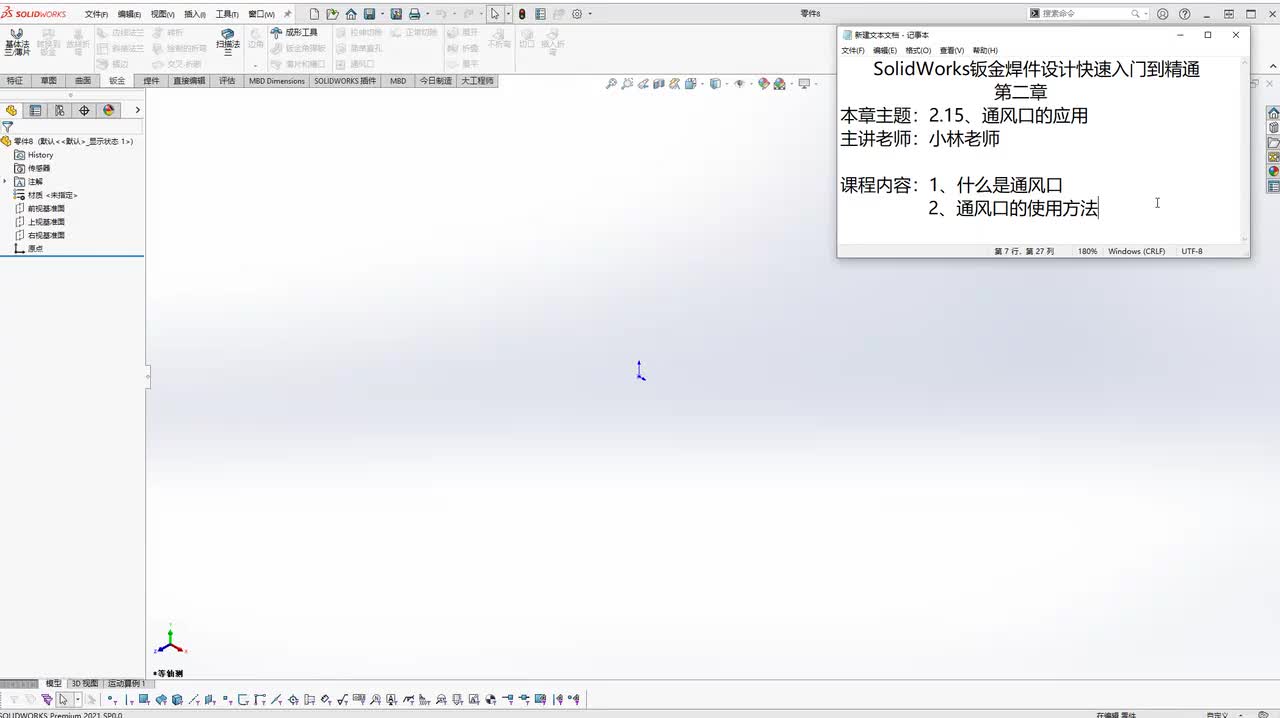The height and width of the screenshot is (718, 1280).
Task: Toggle the menu bar pin icon
Action: 288,14
